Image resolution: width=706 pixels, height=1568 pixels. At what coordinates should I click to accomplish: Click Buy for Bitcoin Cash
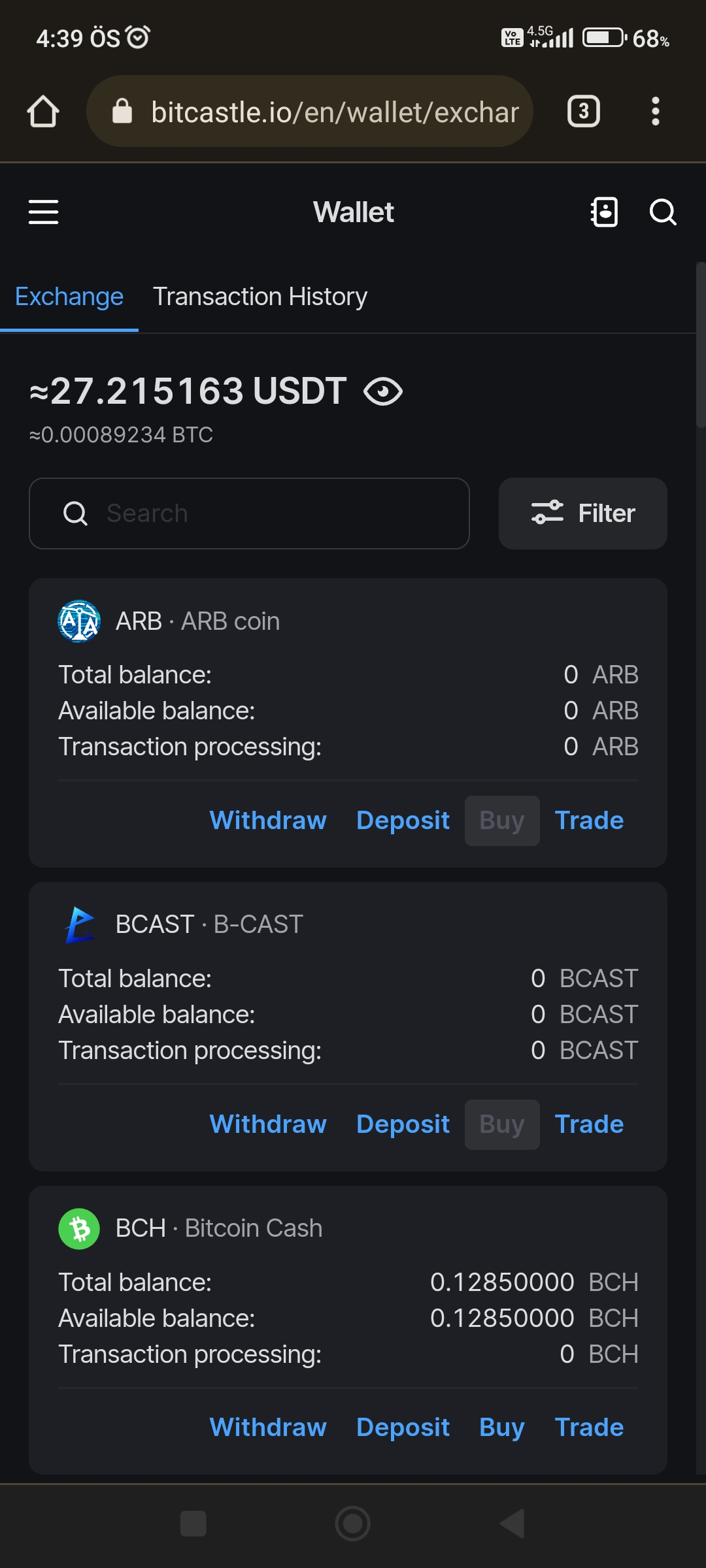(502, 1428)
